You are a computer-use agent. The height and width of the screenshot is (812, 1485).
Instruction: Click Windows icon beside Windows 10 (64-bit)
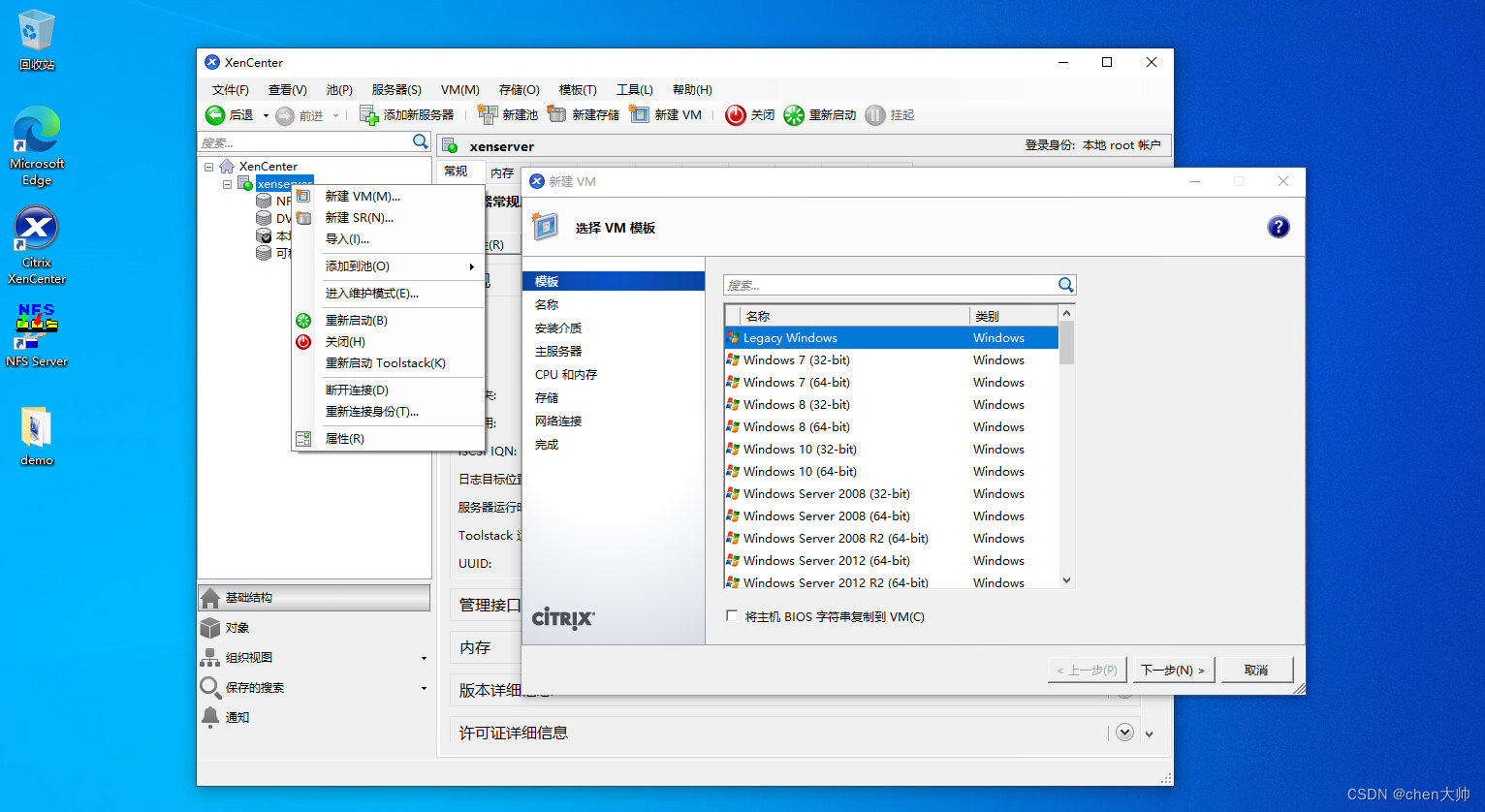pos(733,472)
